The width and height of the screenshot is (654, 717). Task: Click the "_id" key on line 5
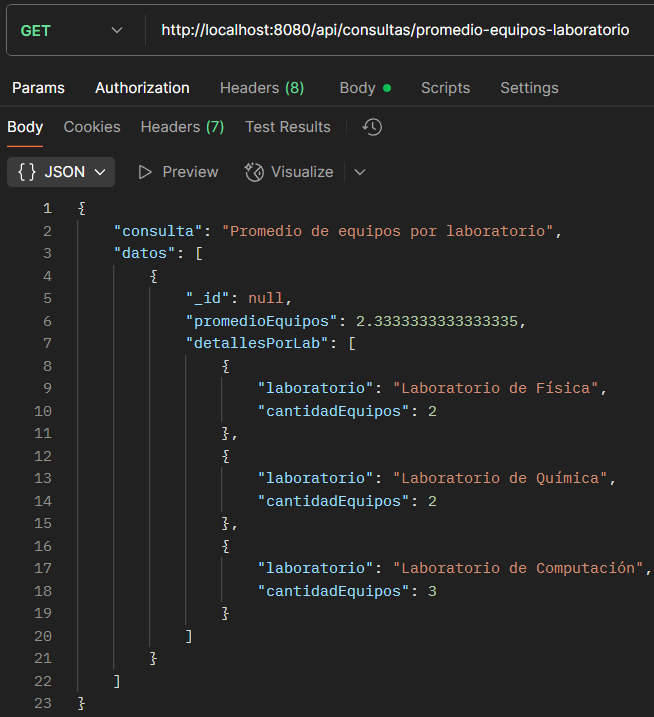(207, 299)
